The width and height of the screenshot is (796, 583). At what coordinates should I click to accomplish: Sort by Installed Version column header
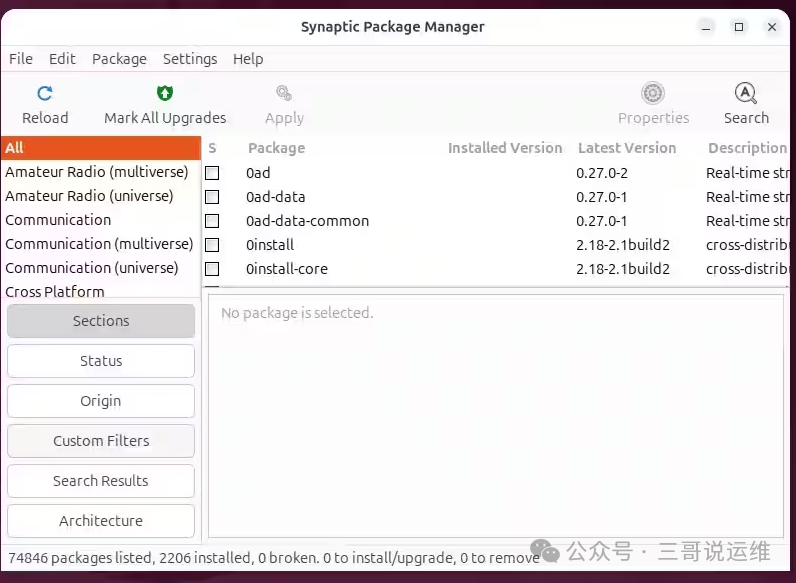[x=505, y=148]
